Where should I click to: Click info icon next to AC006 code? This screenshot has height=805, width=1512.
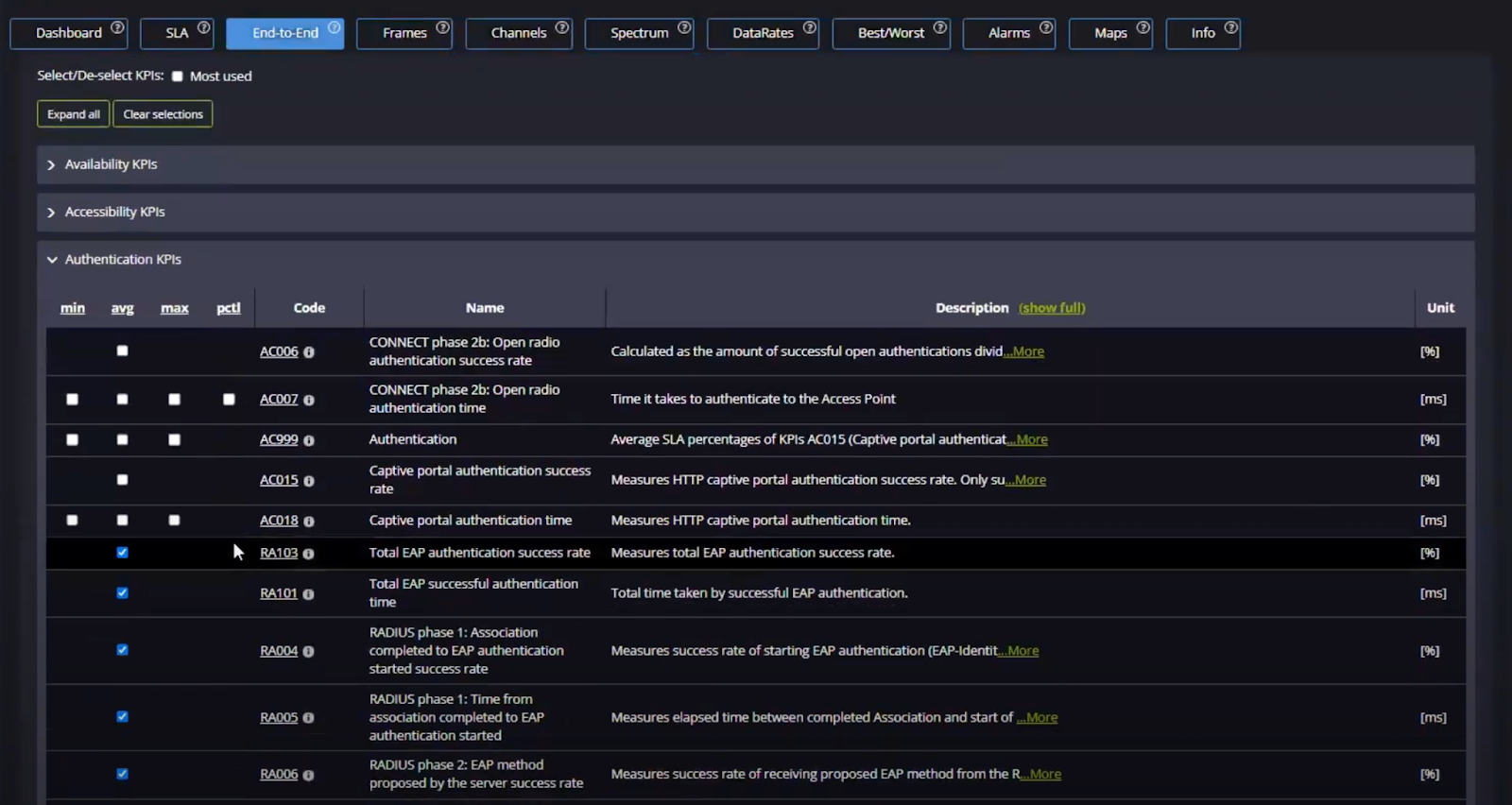pos(309,352)
